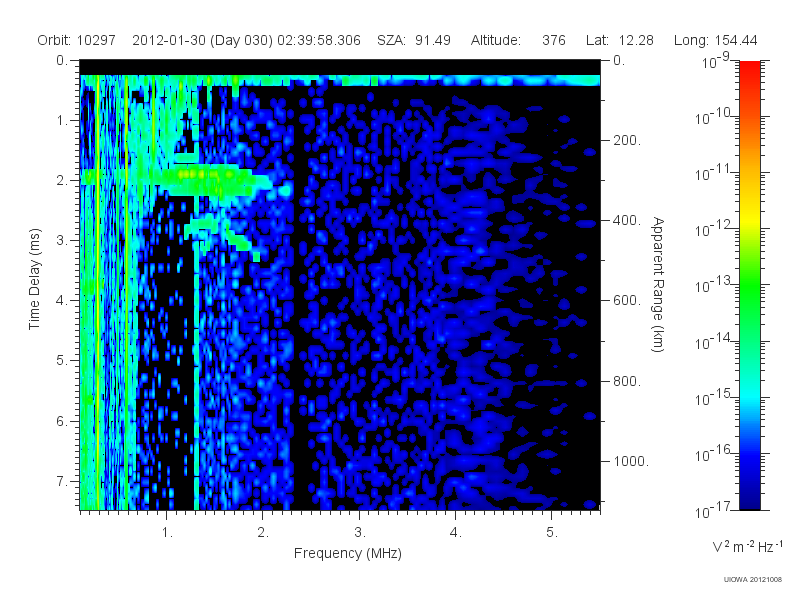Click the 'Lat: 12.28' value
The height and width of the screenshot is (600, 800).
pos(620,40)
